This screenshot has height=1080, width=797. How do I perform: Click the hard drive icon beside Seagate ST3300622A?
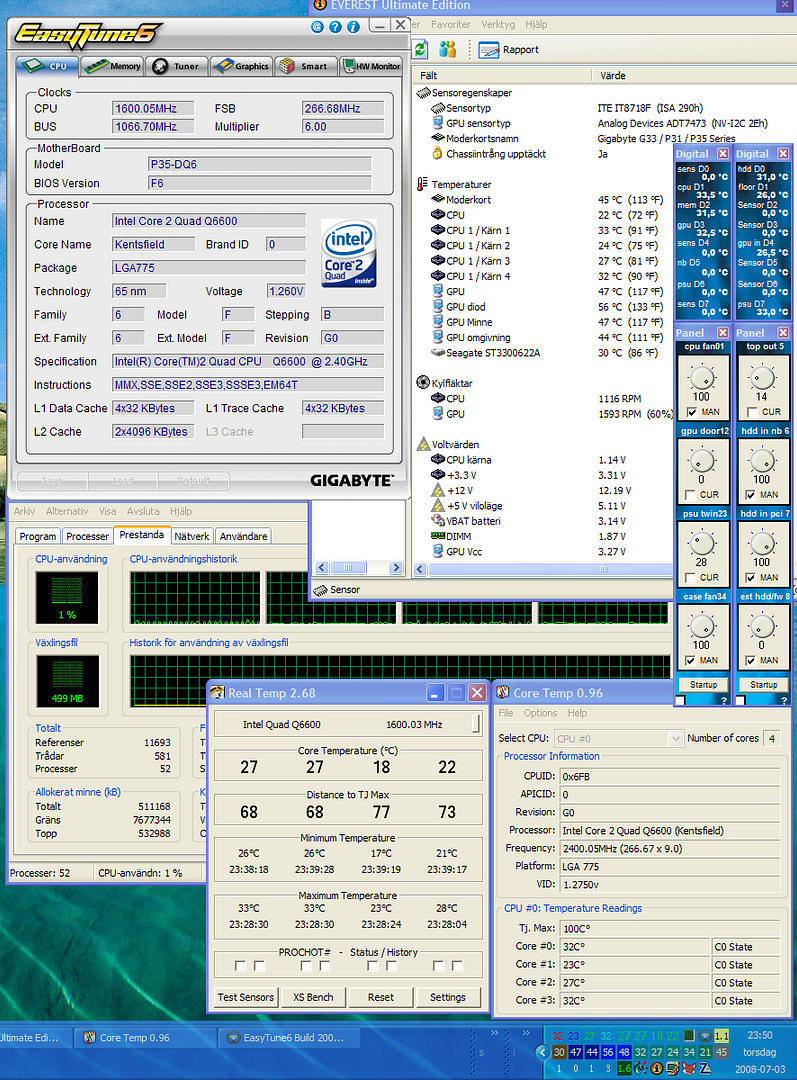point(437,353)
